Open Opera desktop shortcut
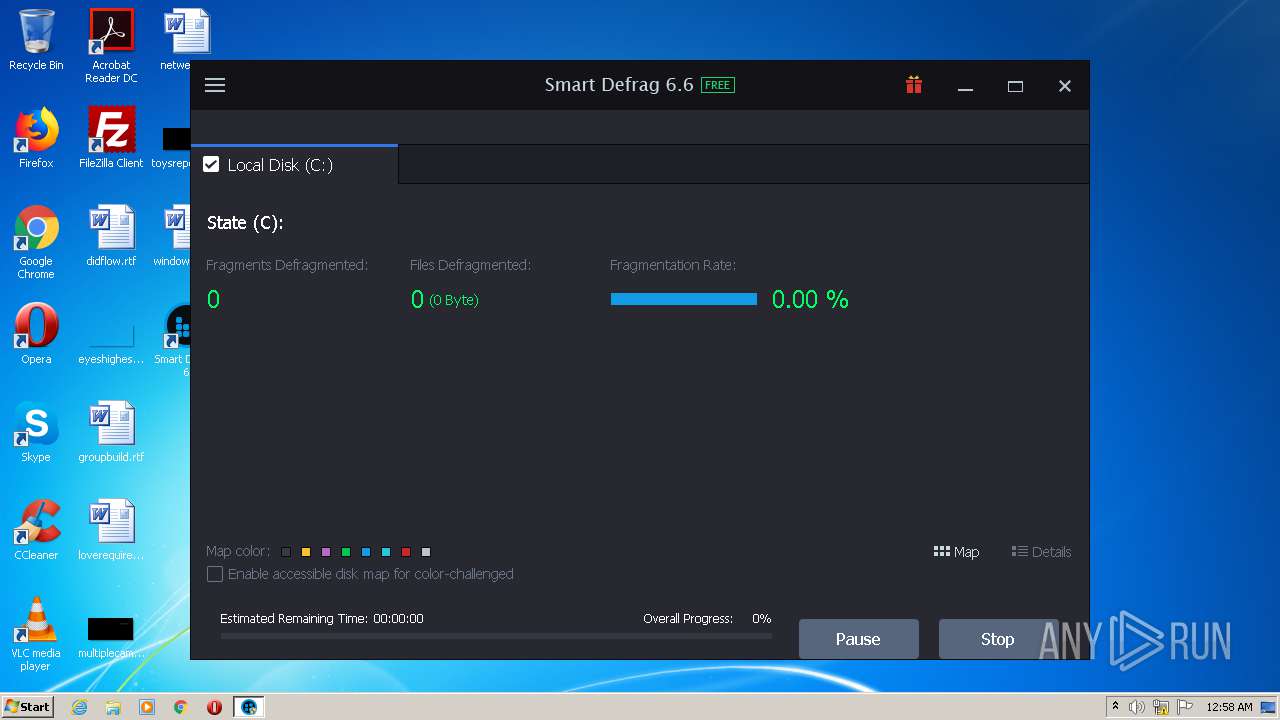This screenshot has height=720, width=1280. 36,334
